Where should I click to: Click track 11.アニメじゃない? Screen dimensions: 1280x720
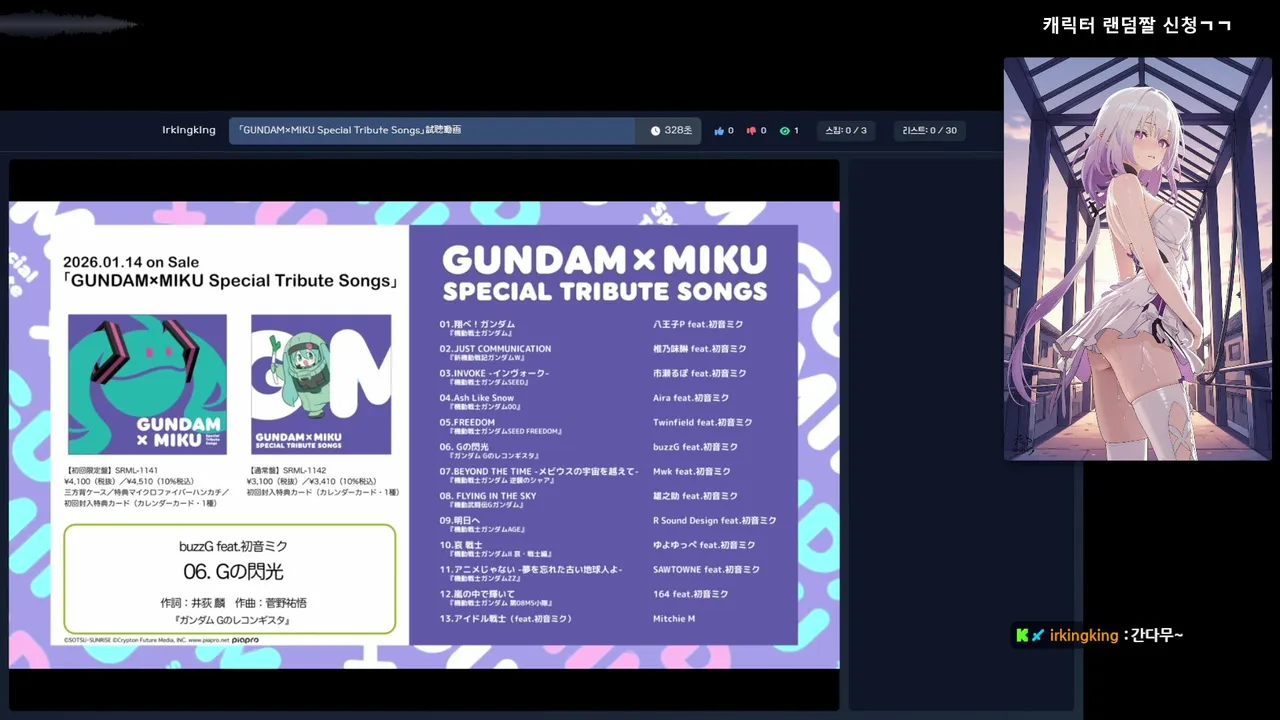pos(531,569)
